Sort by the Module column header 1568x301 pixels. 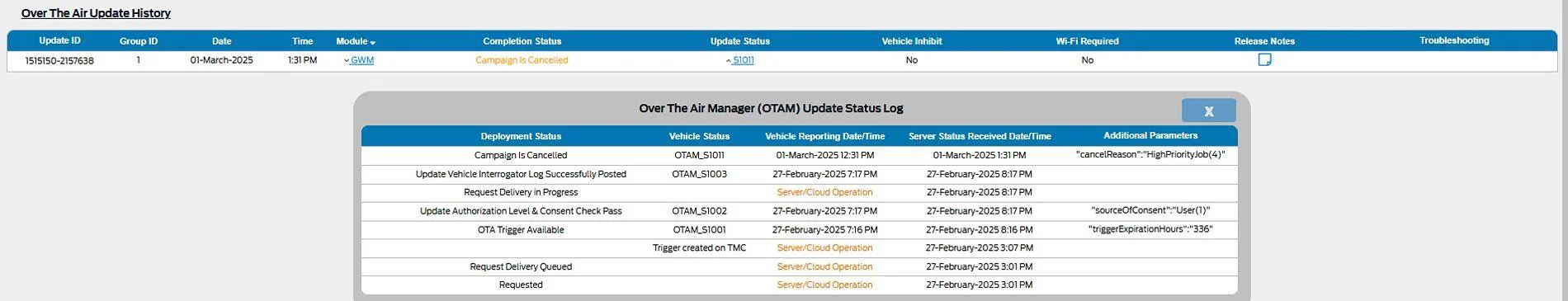pos(356,41)
